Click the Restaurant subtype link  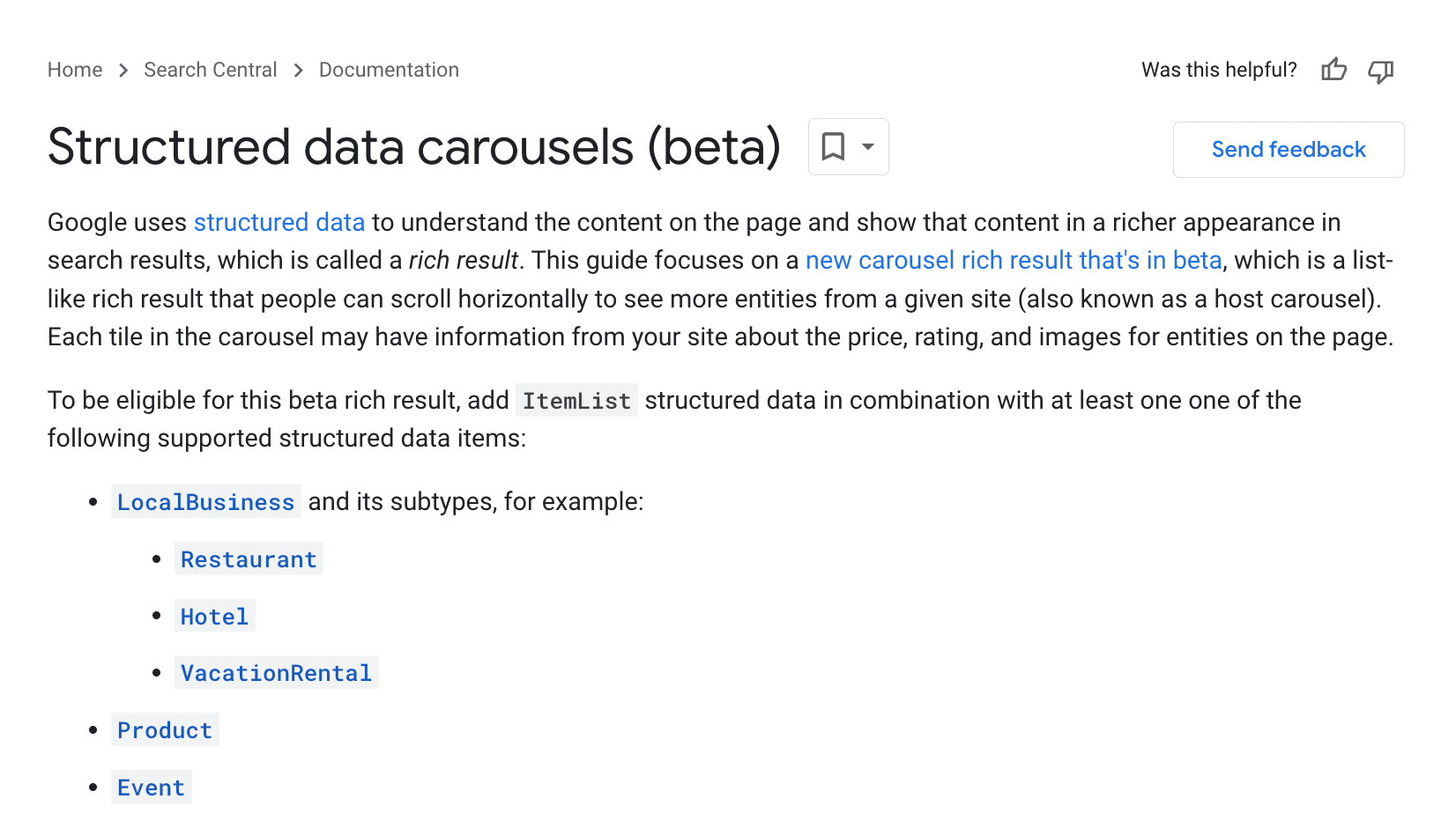coord(249,559)
